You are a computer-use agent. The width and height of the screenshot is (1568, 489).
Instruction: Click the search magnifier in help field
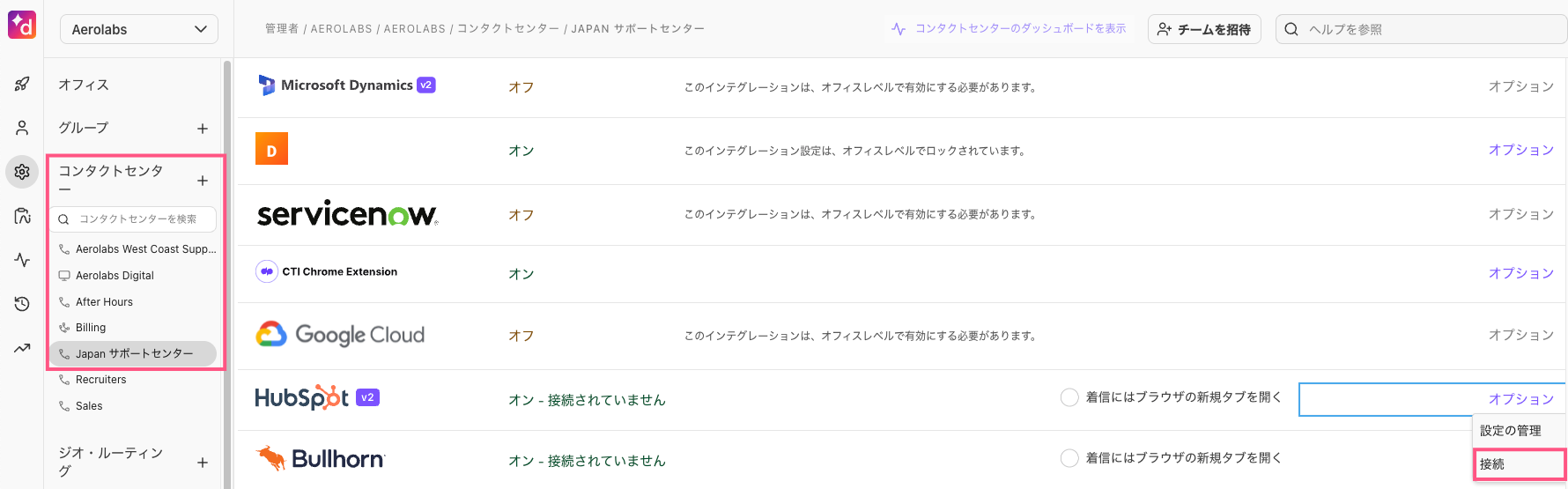click(1291, 29)
